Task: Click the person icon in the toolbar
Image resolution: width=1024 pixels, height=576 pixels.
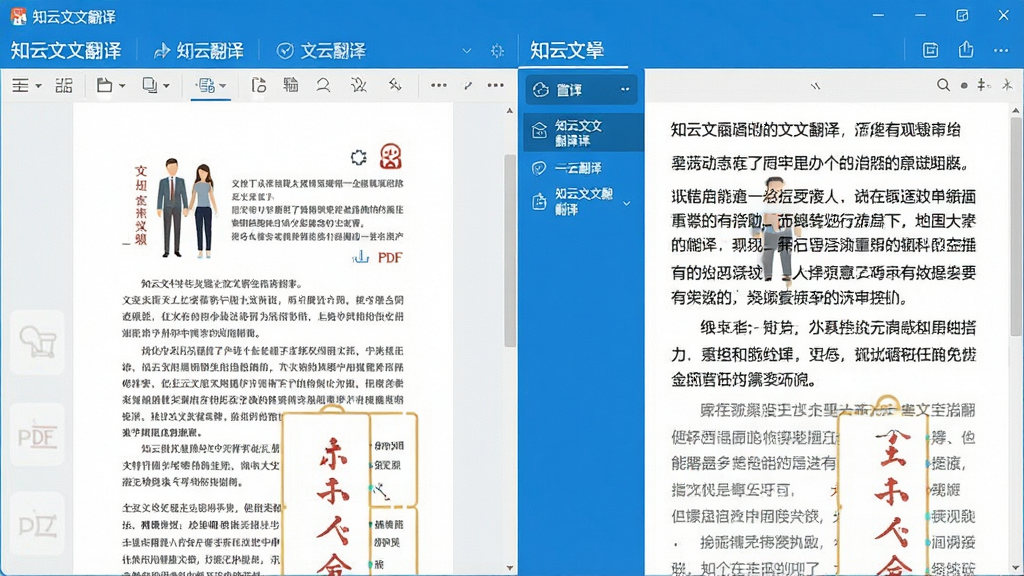Action: [323, 85]
